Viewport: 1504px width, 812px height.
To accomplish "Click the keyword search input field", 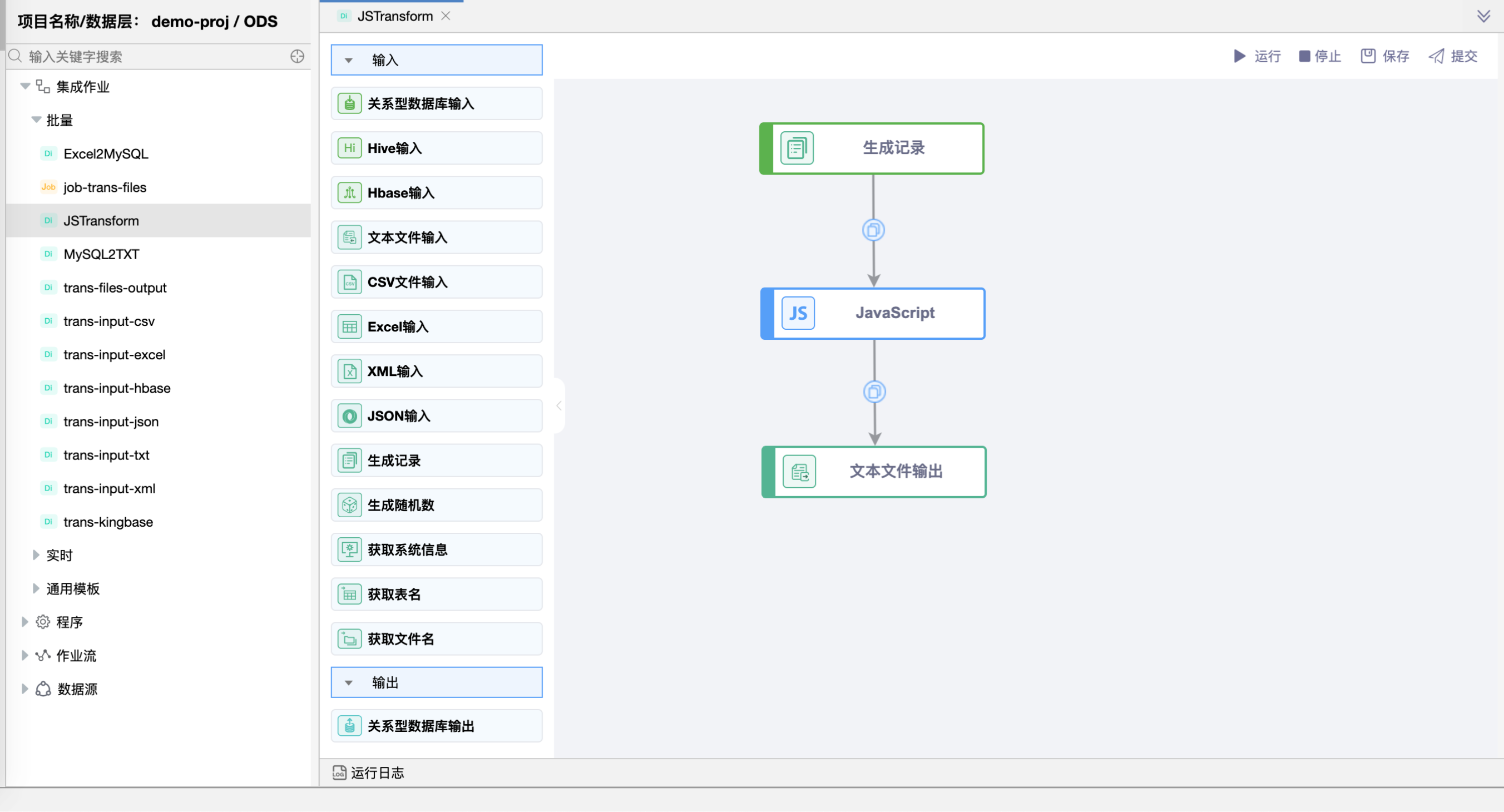I will 152,57.
